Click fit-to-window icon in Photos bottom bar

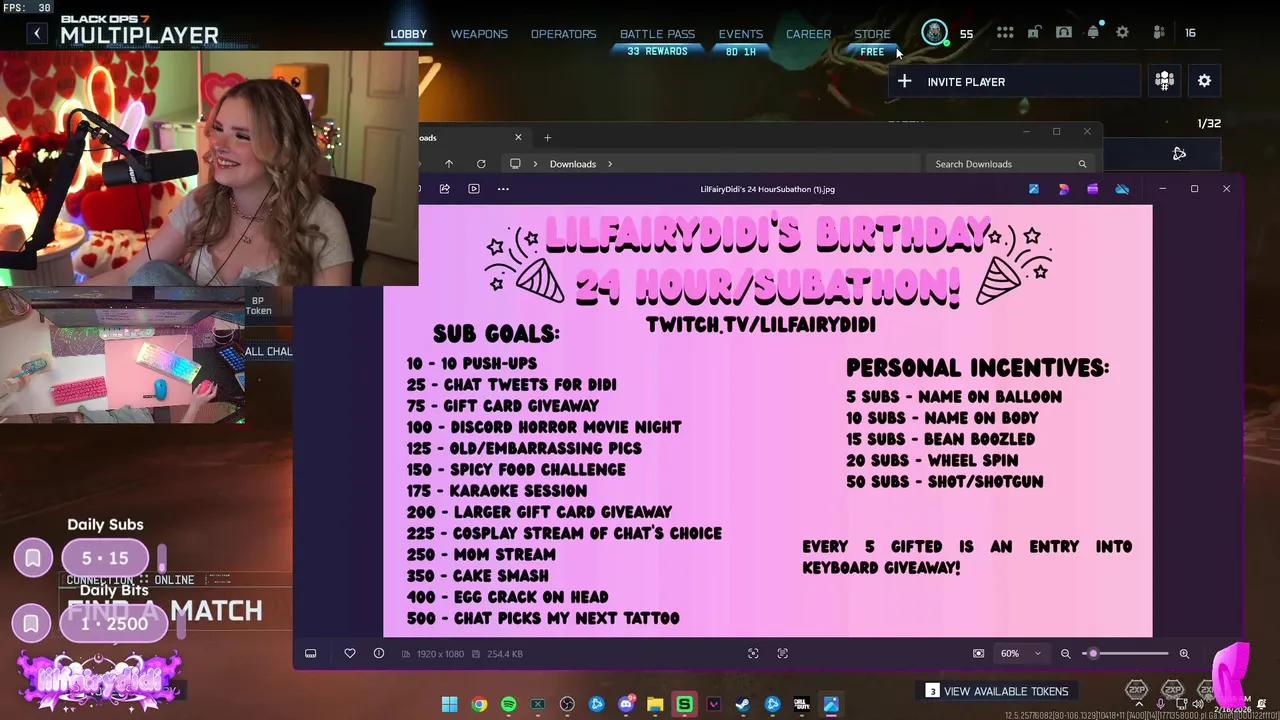tap(753, 654)
